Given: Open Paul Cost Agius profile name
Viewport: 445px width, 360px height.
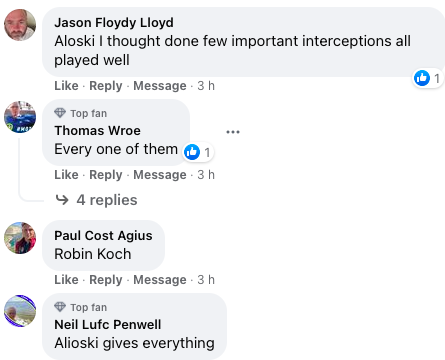Looking at the screenshot, I should pyautogui.click(x=103, y=235).
